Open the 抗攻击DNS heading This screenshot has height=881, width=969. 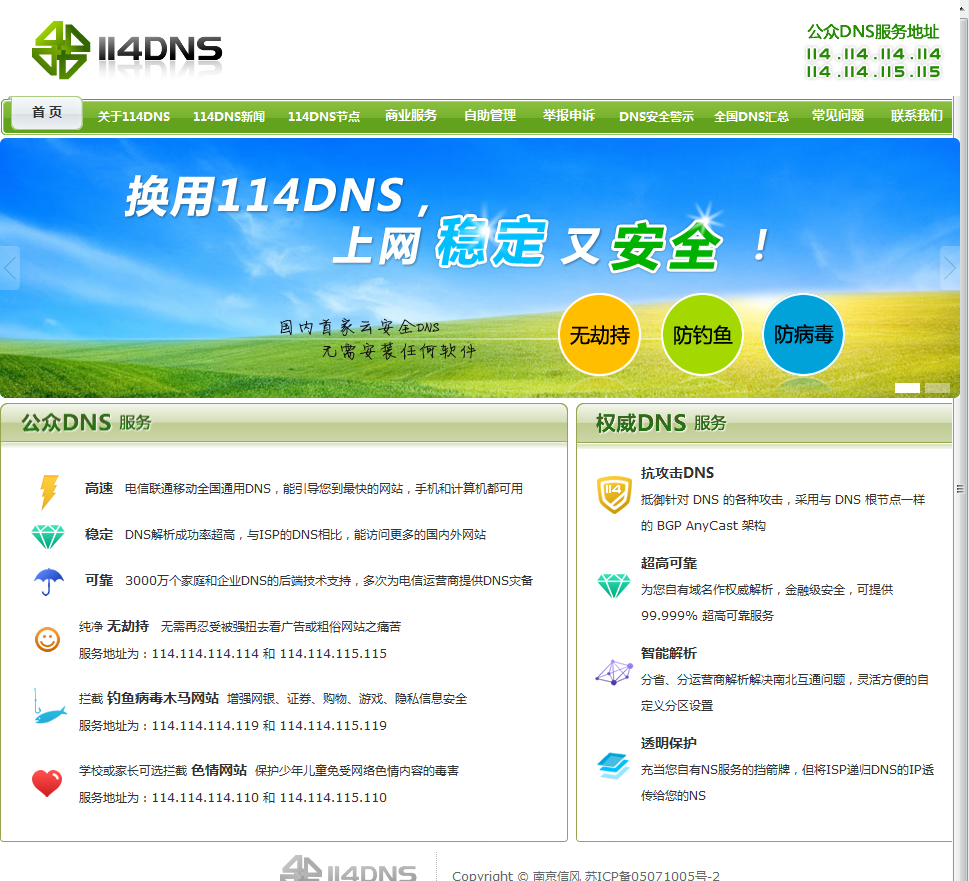[x=677, y=473]
